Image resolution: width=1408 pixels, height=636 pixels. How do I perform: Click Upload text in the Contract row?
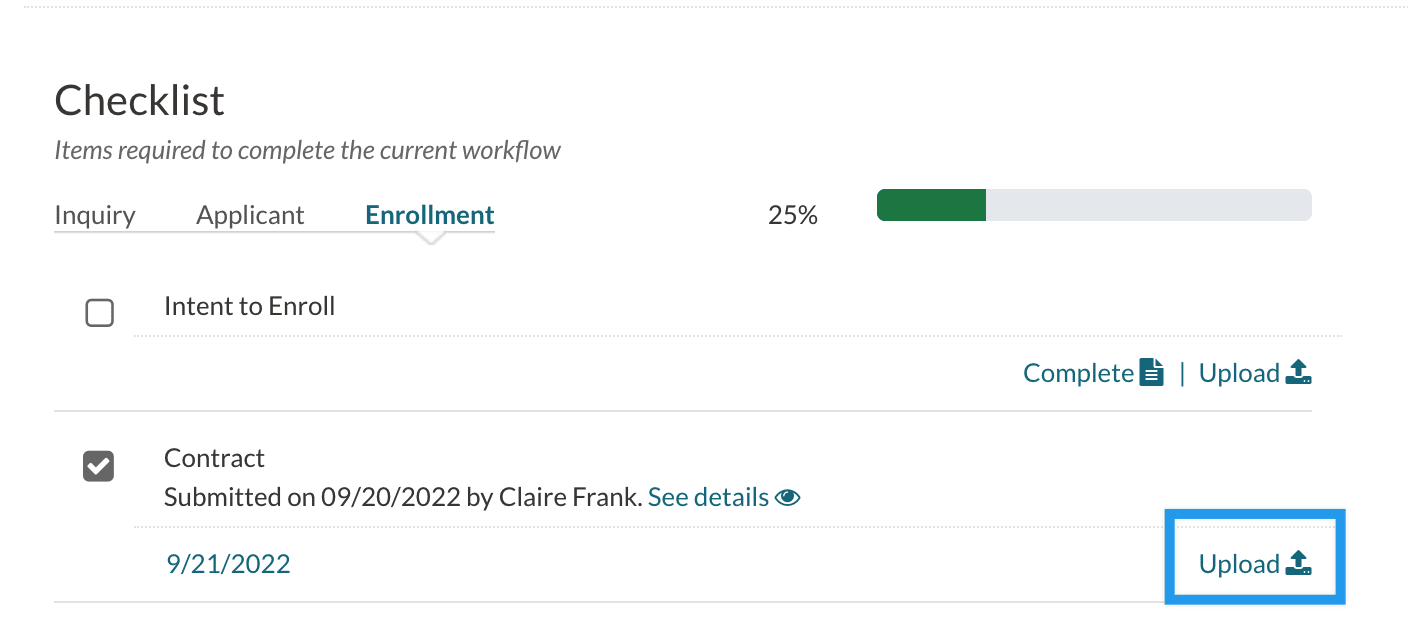[1239, 564]
